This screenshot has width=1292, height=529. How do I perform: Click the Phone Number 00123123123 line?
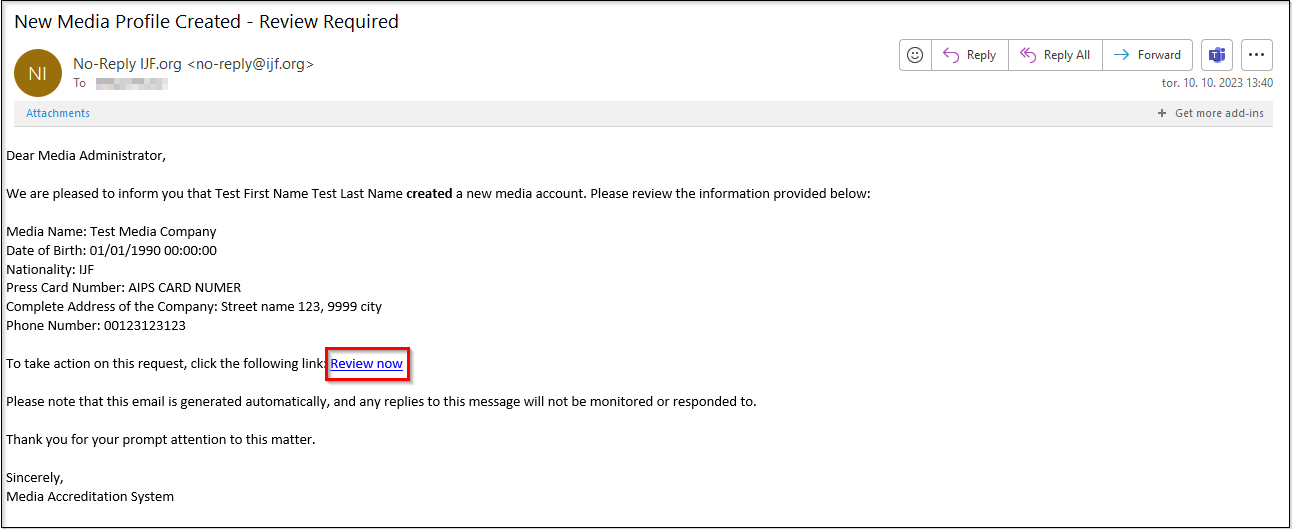coord(96,326)
